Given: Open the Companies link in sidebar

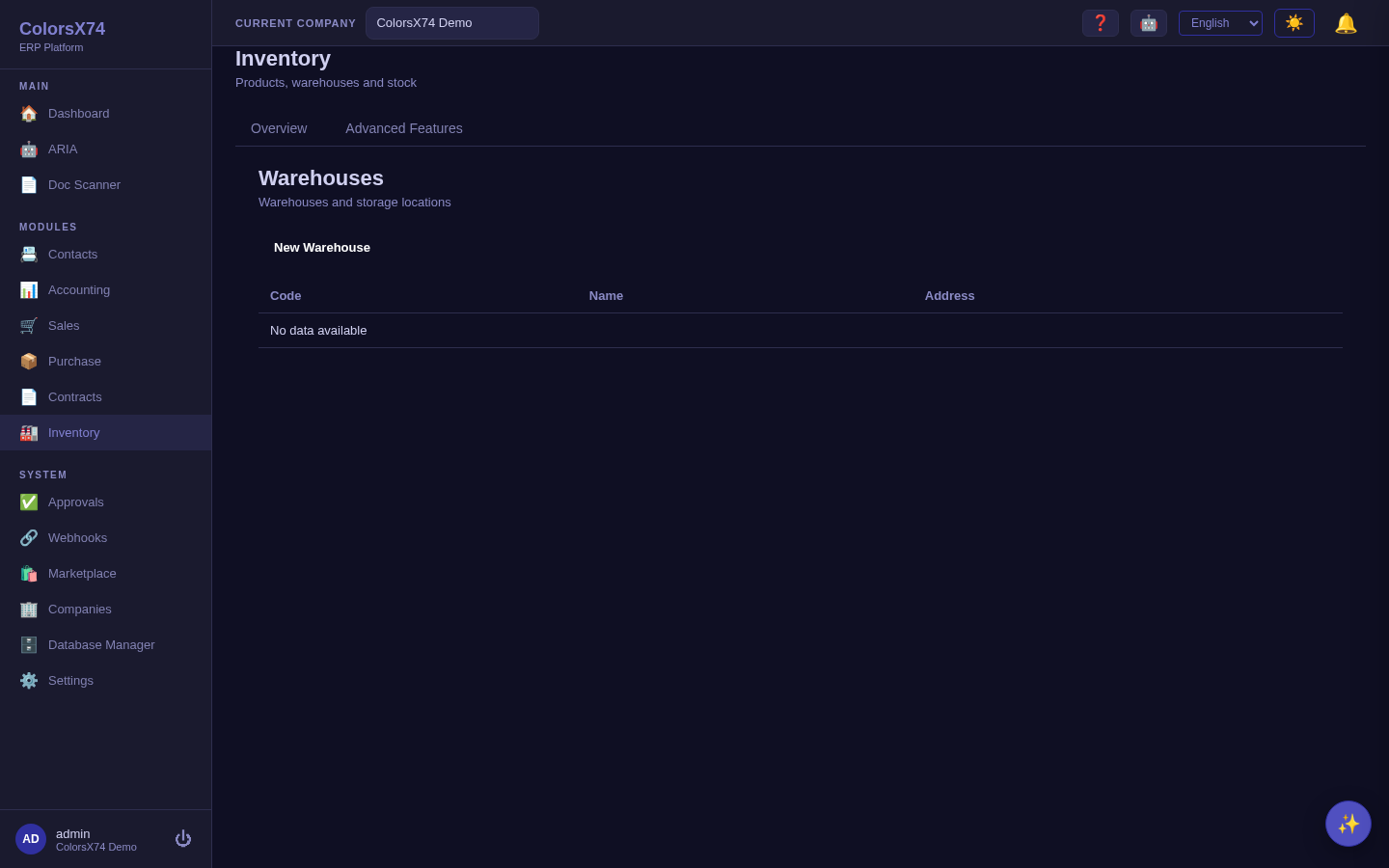Looking at the screenshot, I should point(106,610).
